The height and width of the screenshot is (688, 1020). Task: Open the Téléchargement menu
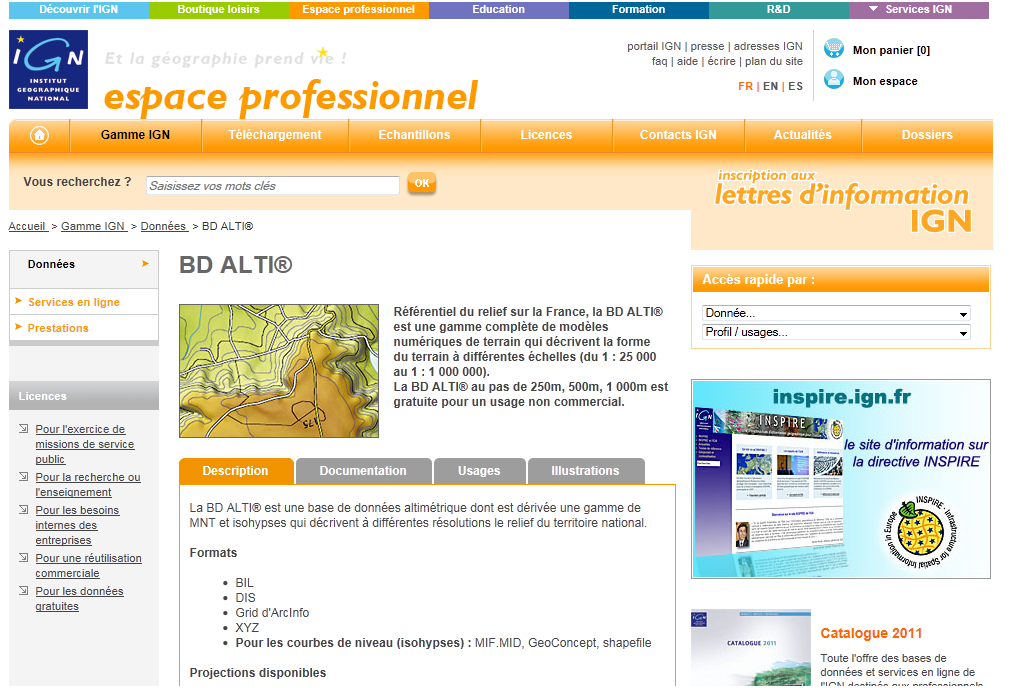tap(275, 135)
